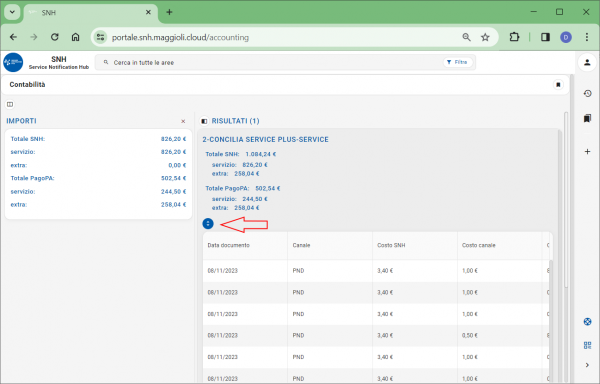Bookmark the Contabilità page
600x384 pixels.
[x=558, y=85]
